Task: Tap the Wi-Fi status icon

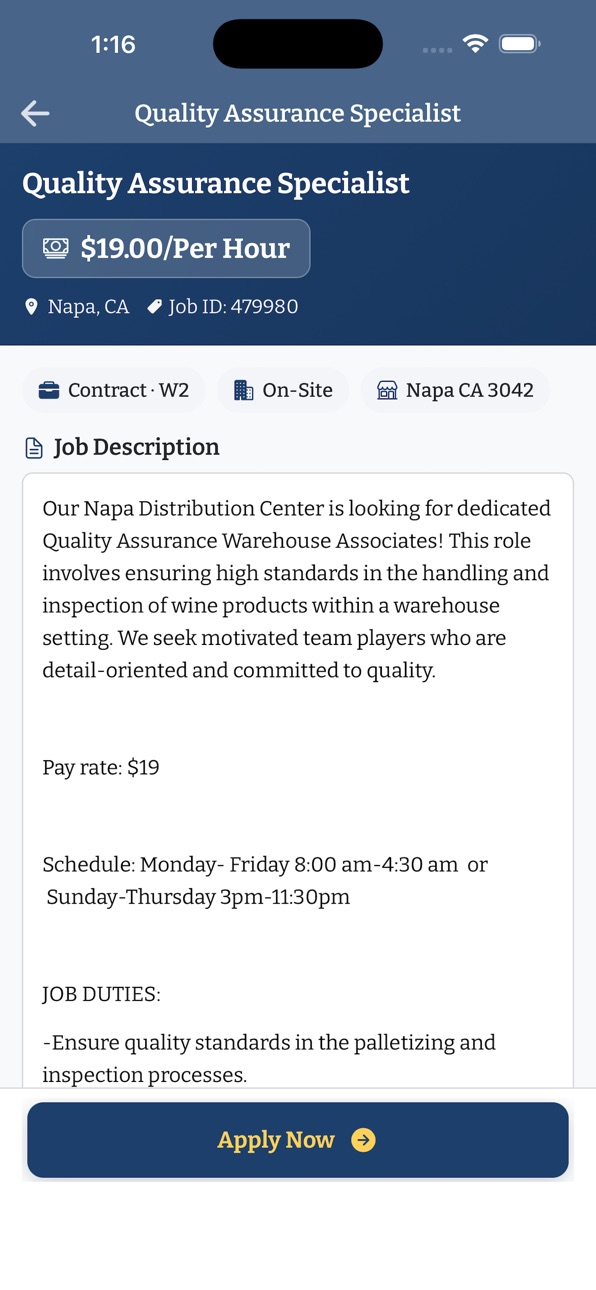Action: click(475, 44)
